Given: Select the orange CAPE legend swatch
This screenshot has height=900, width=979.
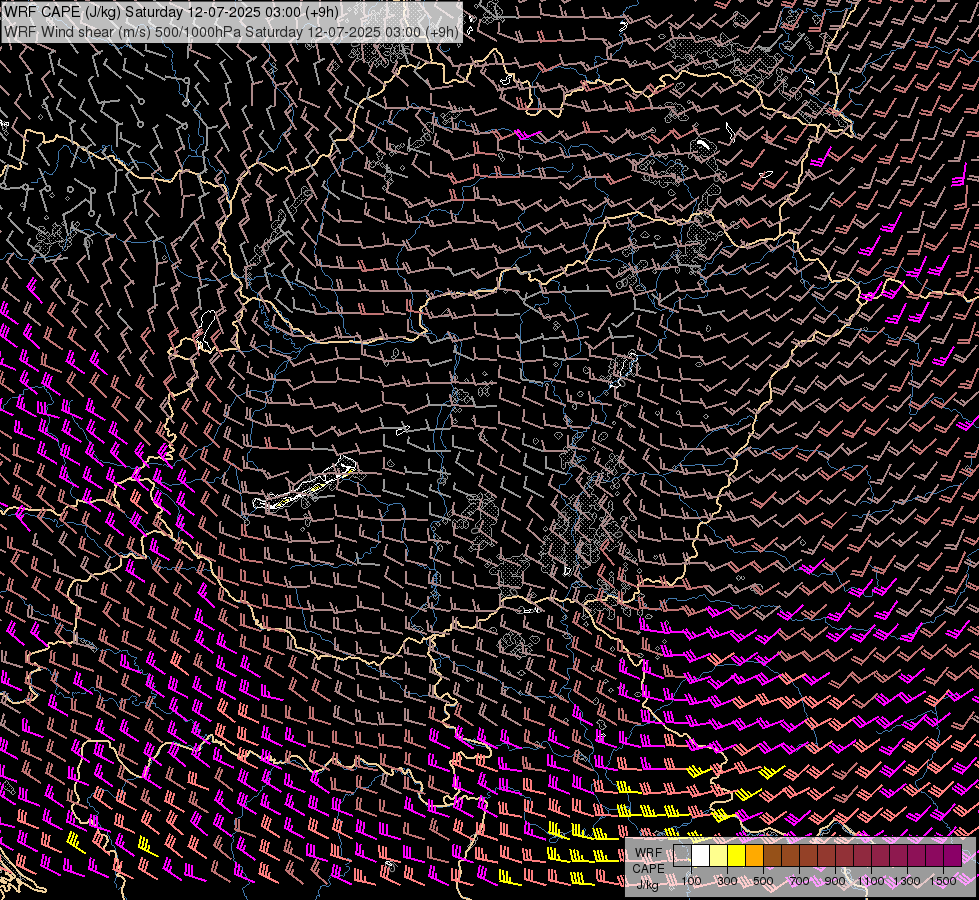Looking at the screenshot, I should point(754,855).
